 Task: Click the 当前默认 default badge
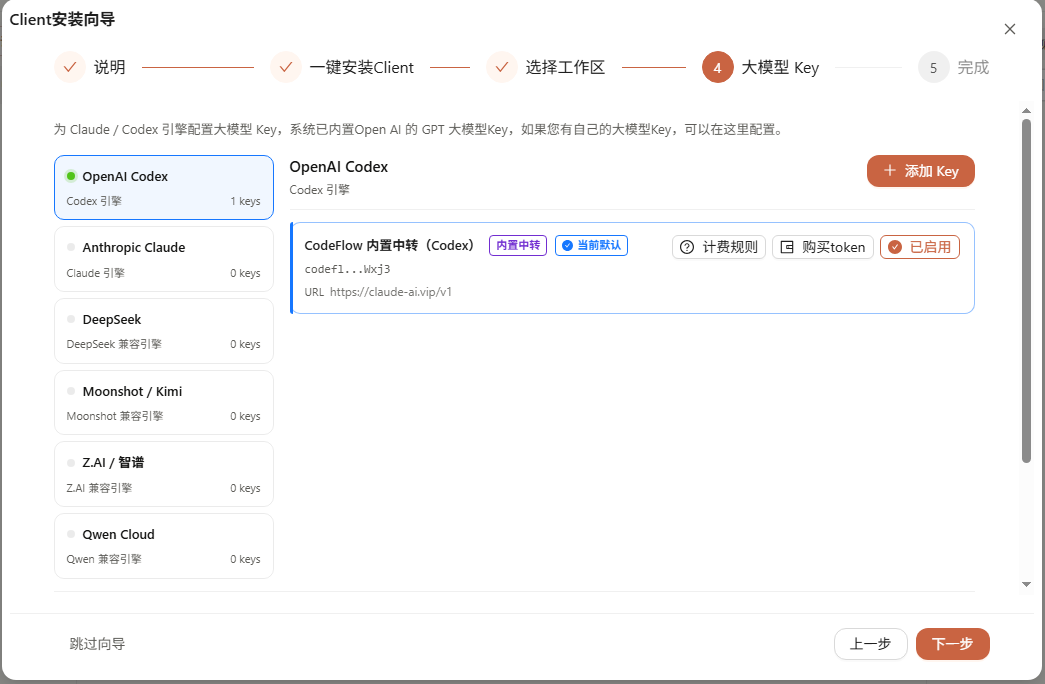(x=591, y=245)
